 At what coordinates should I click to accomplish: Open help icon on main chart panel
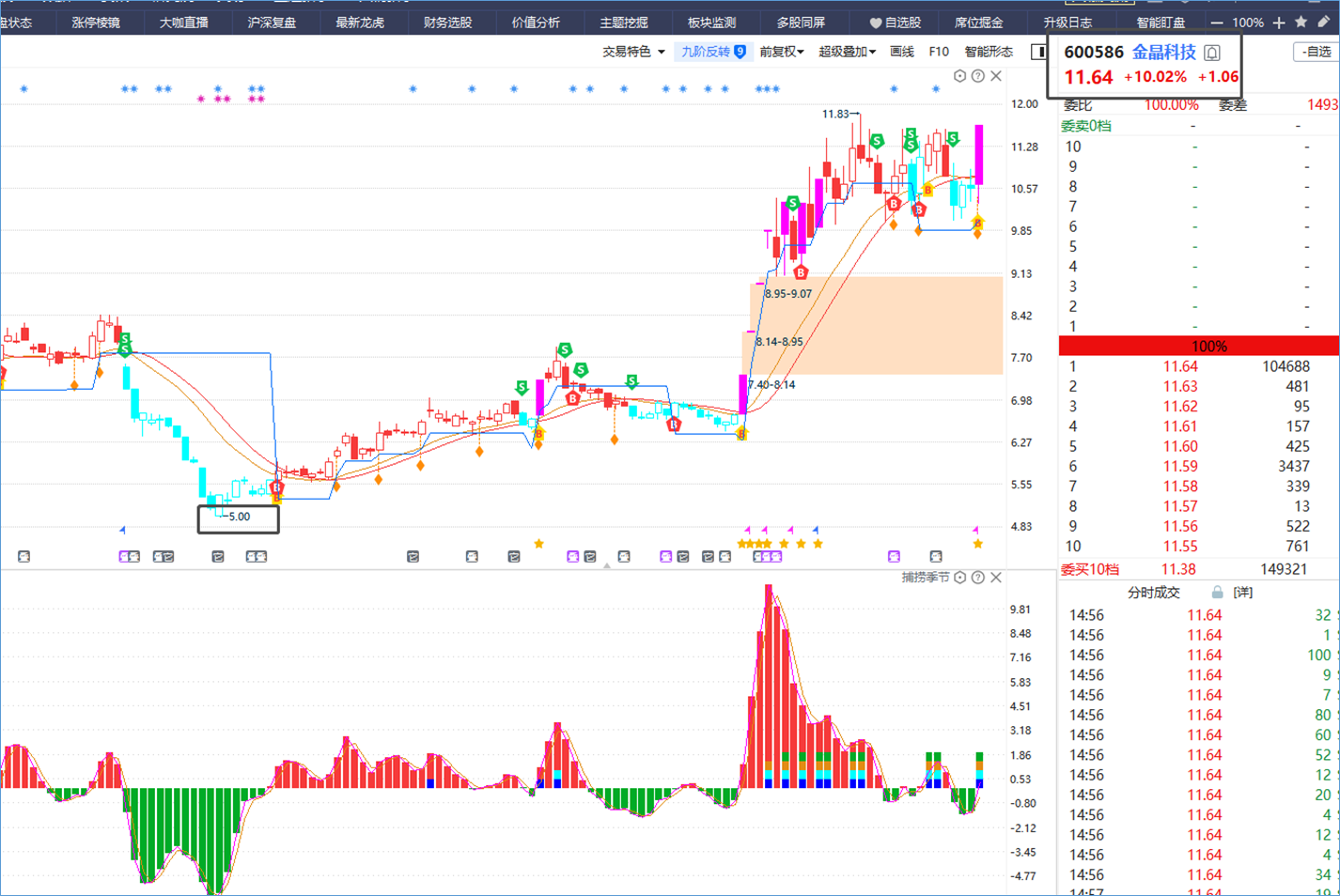pos(978,76)
